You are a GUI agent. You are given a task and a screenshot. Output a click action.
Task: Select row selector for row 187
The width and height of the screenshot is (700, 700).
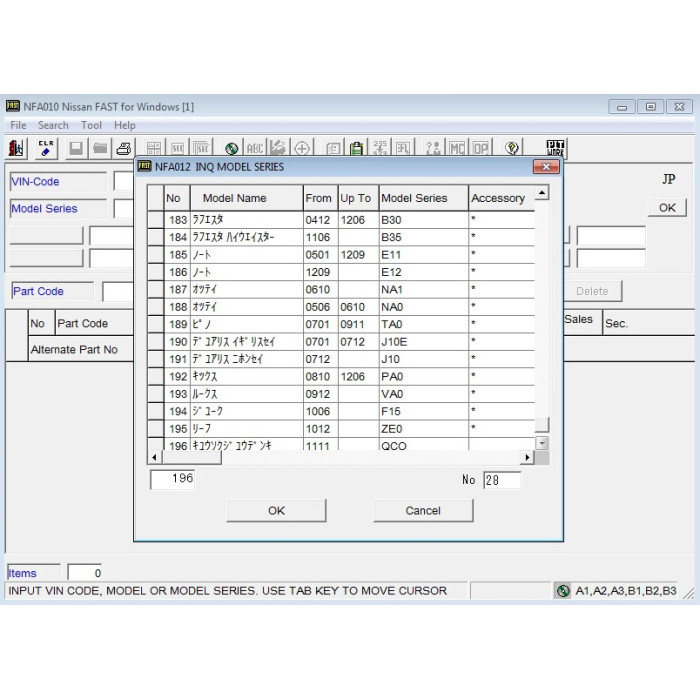[156, 290]
